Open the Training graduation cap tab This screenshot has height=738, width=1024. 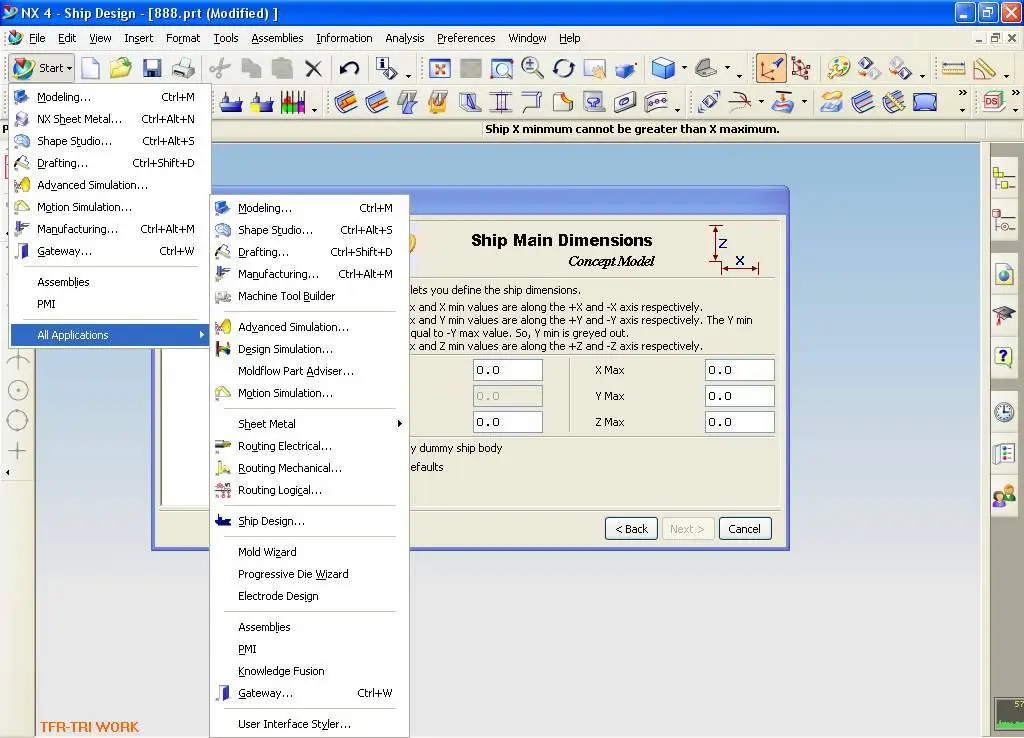[x=1004, y=316]
